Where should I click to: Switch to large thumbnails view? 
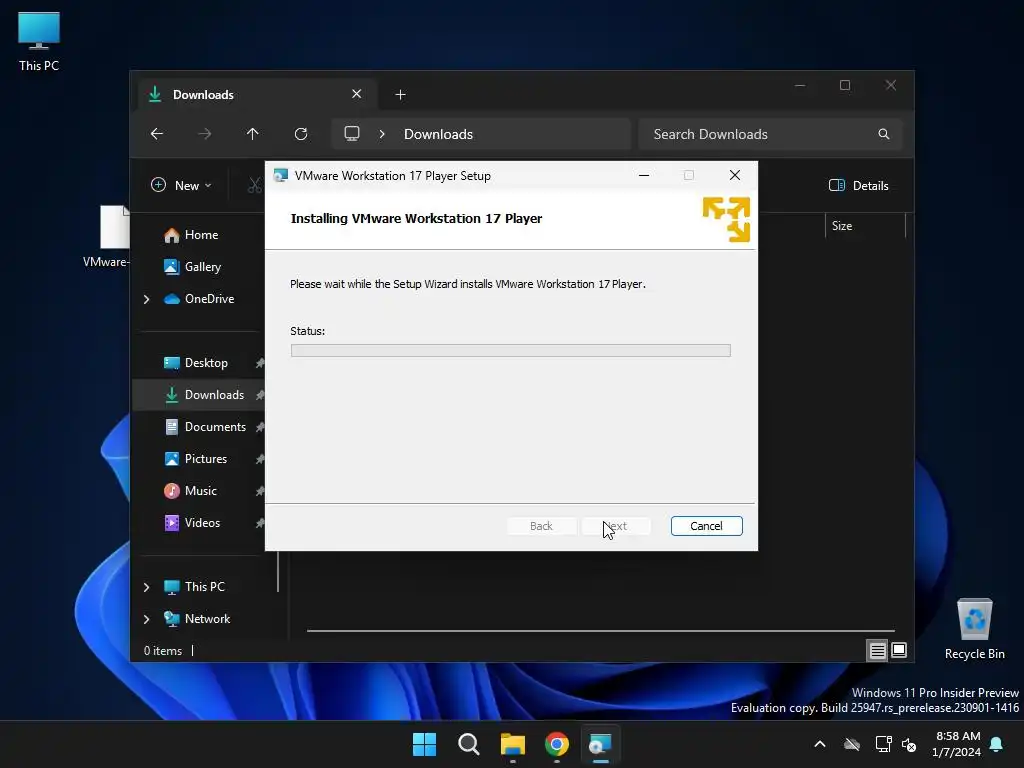click(x=899, y=650)
